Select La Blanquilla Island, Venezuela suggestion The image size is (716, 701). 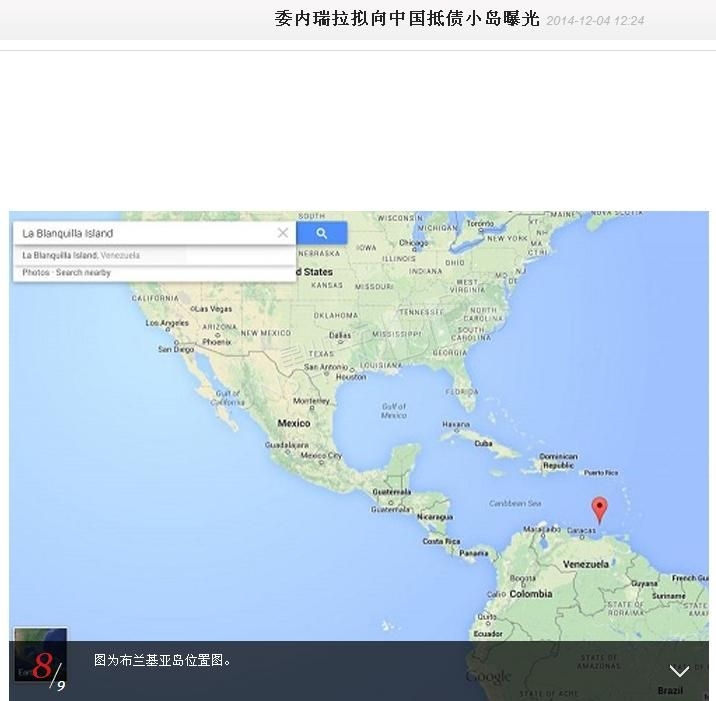tap(81, 255)
